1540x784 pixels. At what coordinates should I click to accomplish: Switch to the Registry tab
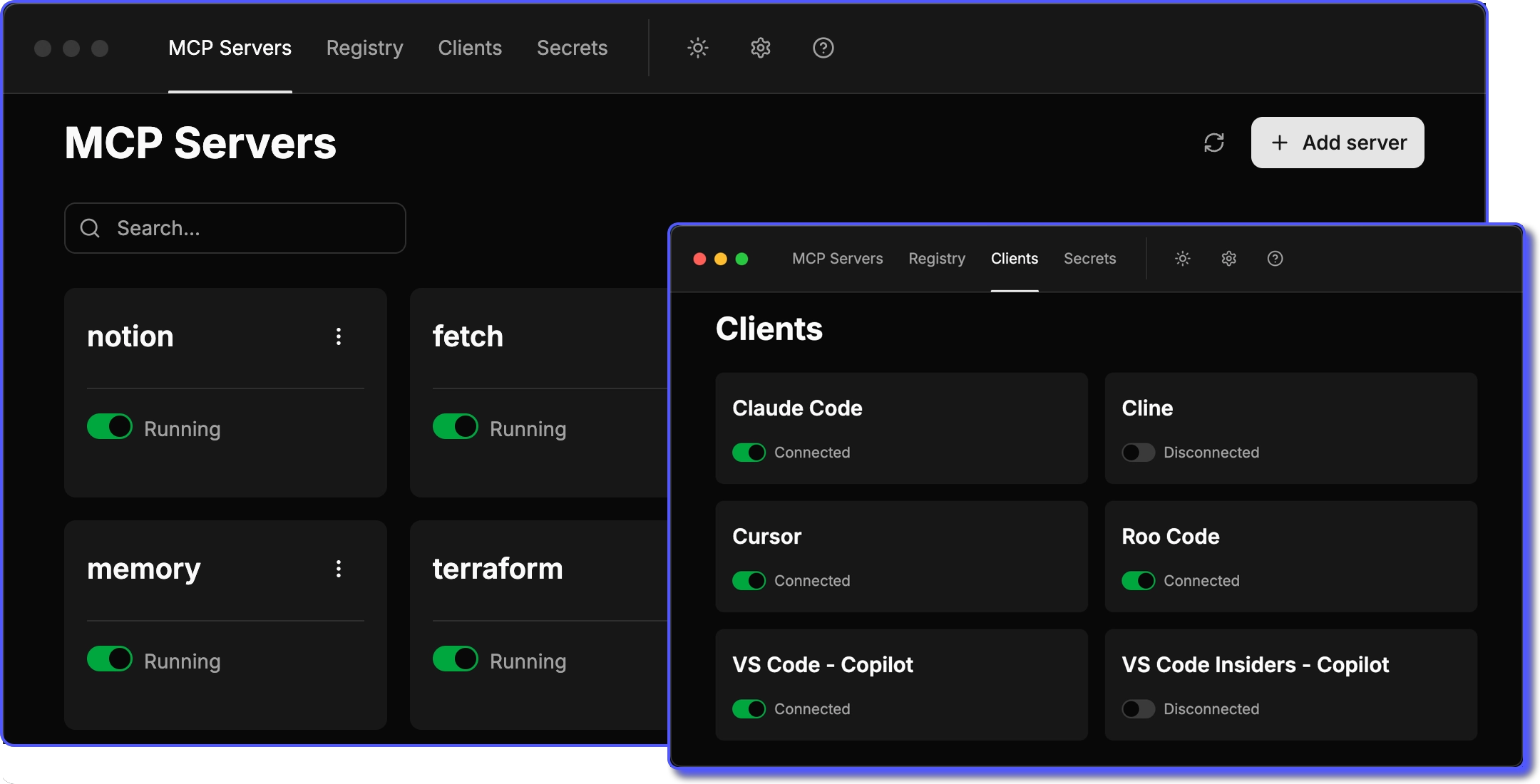364,48
